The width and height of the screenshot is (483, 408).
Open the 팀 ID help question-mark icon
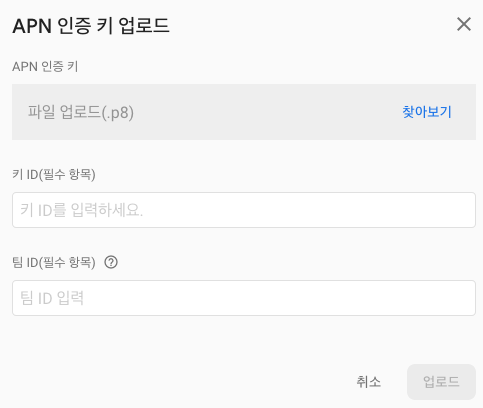pyautogui.click(x=111, y=262)
